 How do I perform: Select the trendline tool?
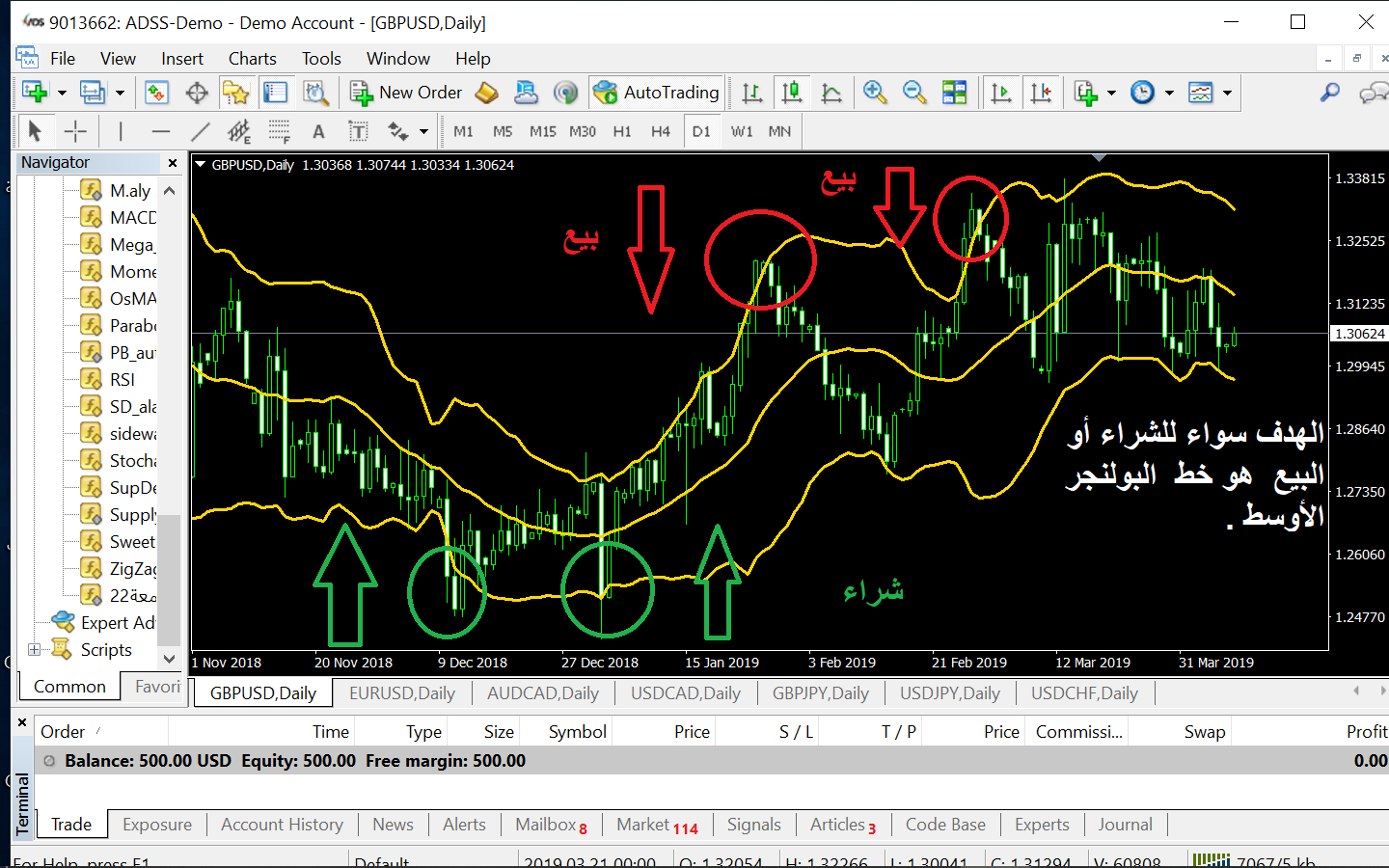point(201,131)
